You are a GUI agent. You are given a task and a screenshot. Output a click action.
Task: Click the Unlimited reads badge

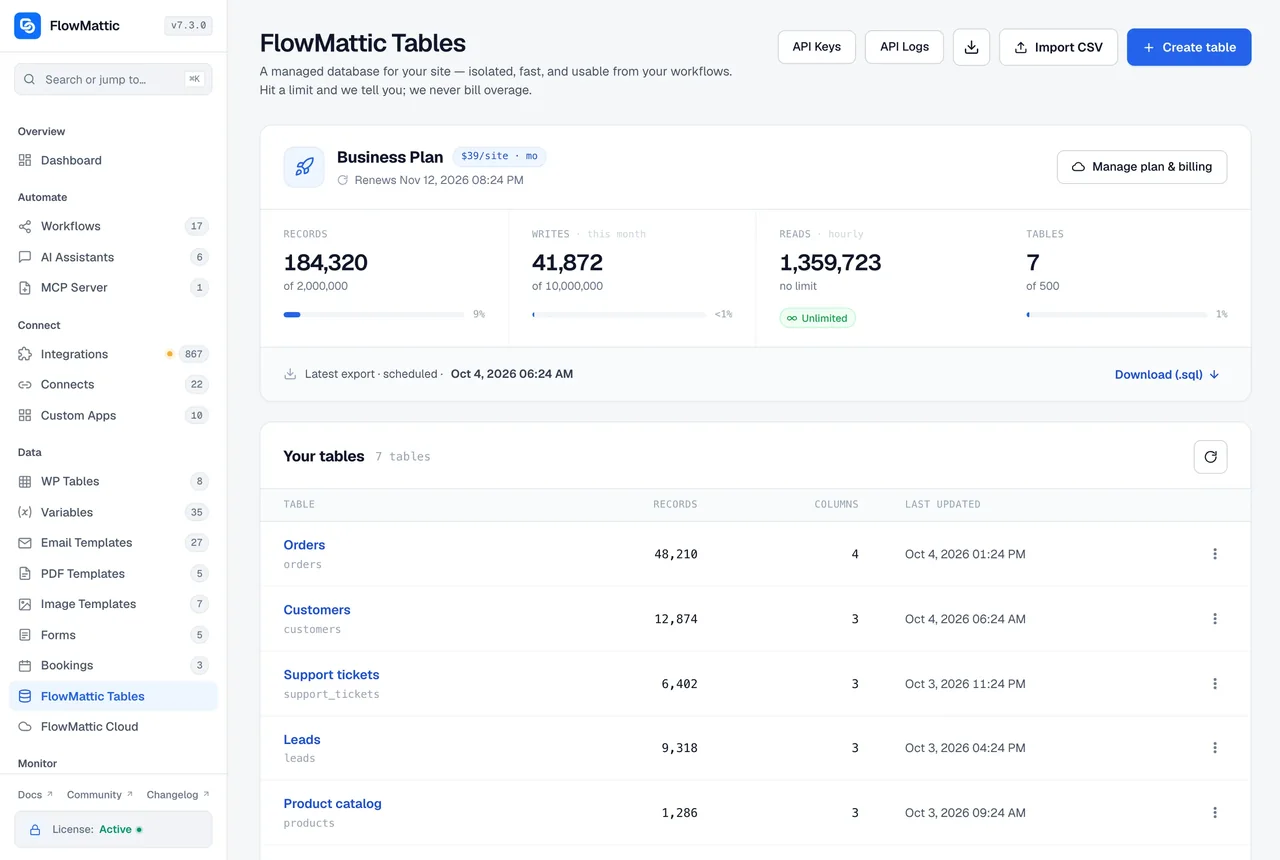[818, 318]
